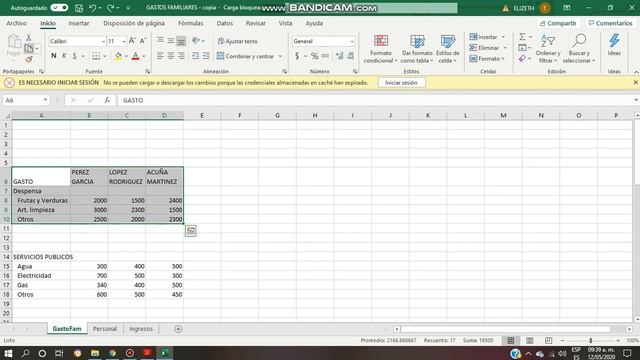Screen dimensions: 640x360
Task: Increase font size with big A
Action: pos(132,41)
